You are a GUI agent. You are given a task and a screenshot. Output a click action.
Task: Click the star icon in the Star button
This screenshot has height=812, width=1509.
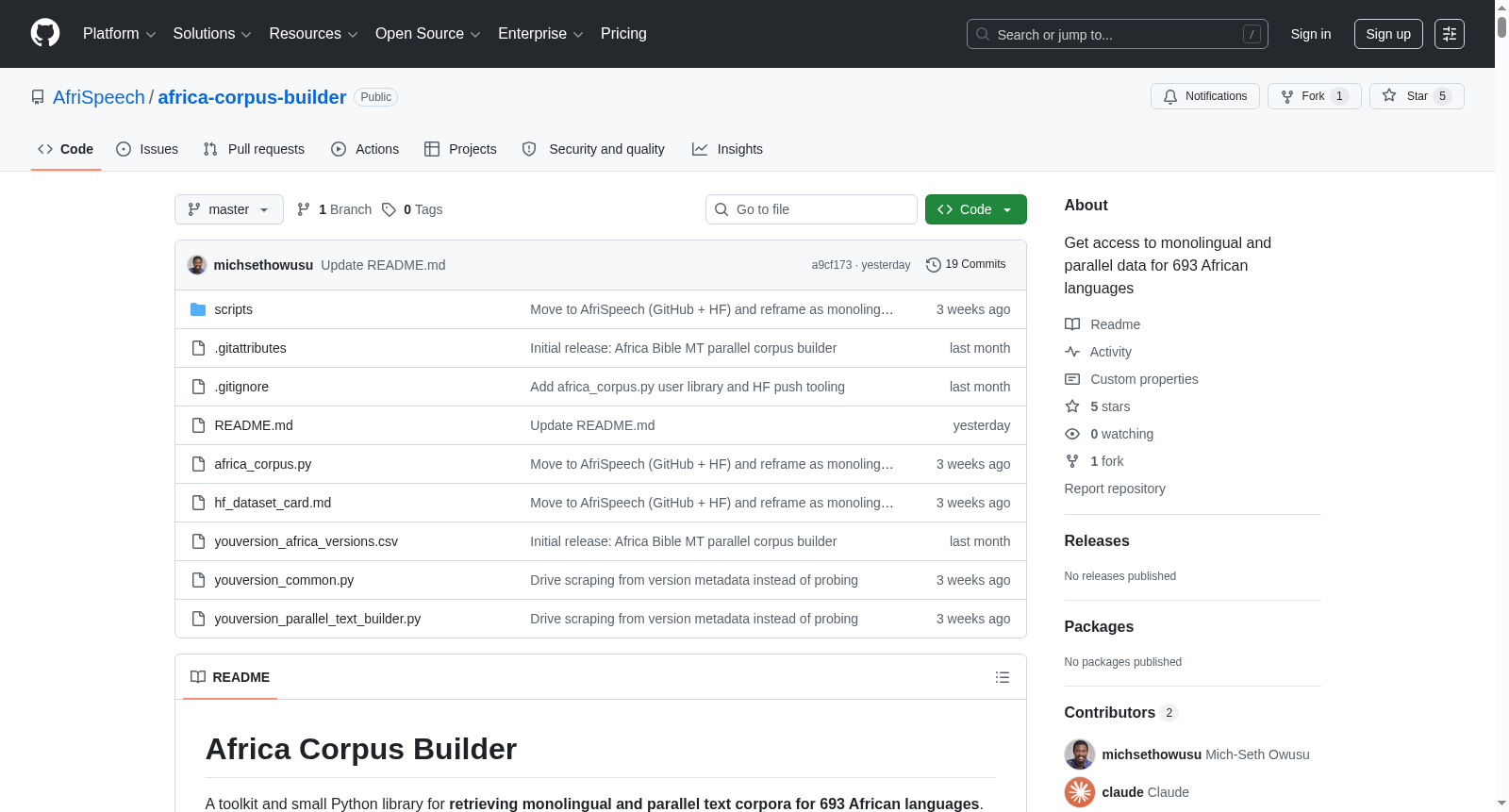(x=1389, y=95)
